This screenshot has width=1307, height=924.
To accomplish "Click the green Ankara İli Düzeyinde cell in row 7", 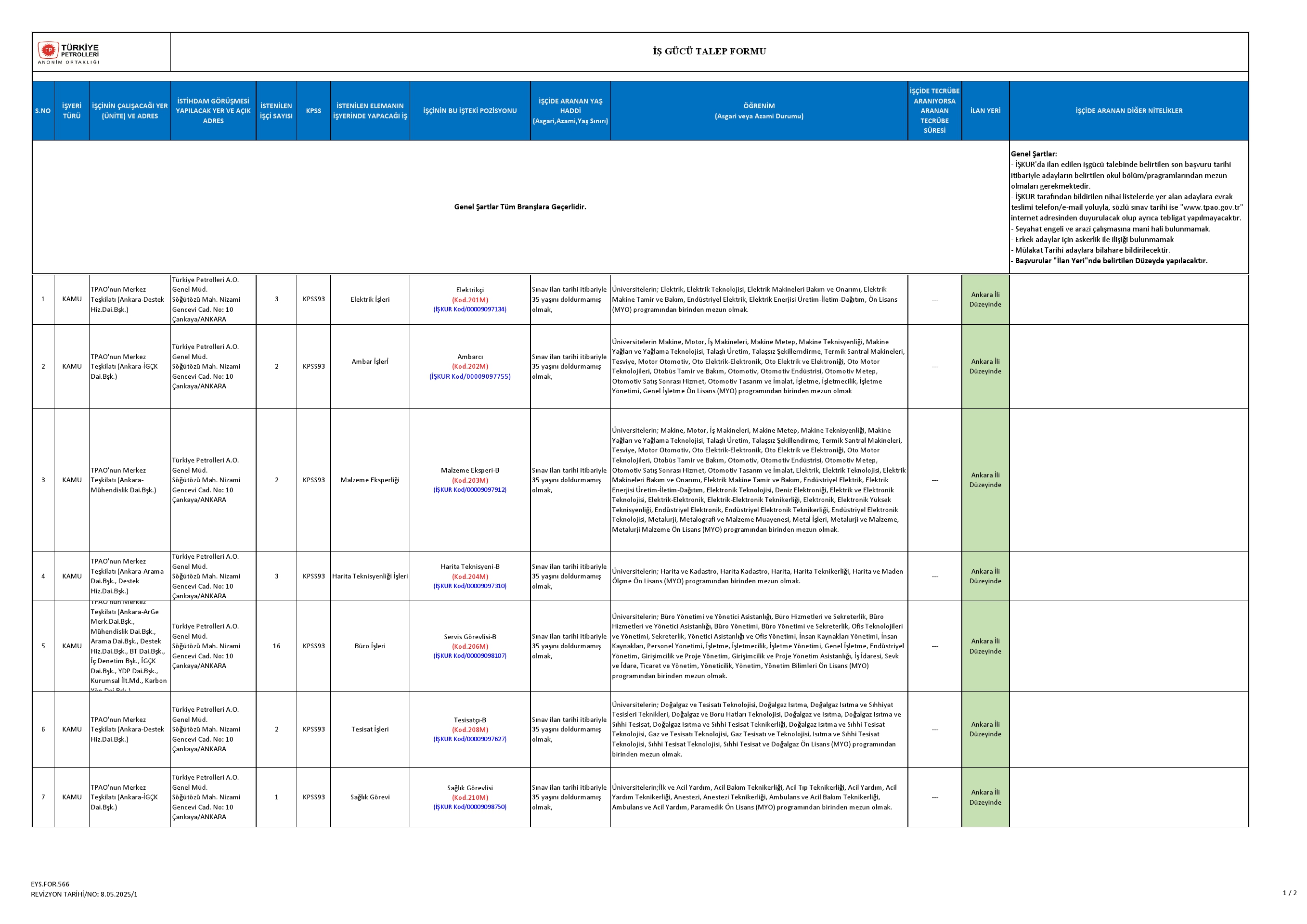I will (x=985, y=797).
